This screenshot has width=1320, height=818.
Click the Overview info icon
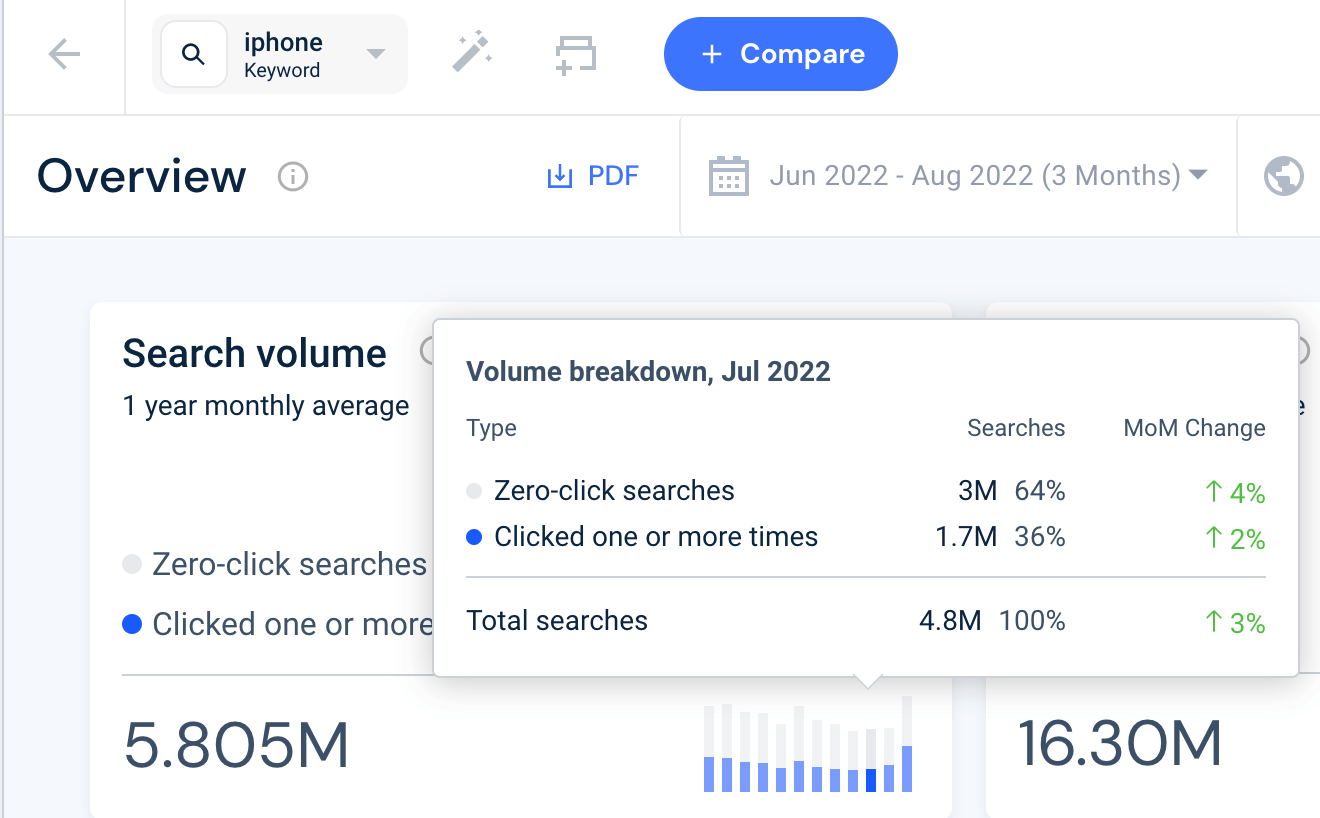click(293, 177)
